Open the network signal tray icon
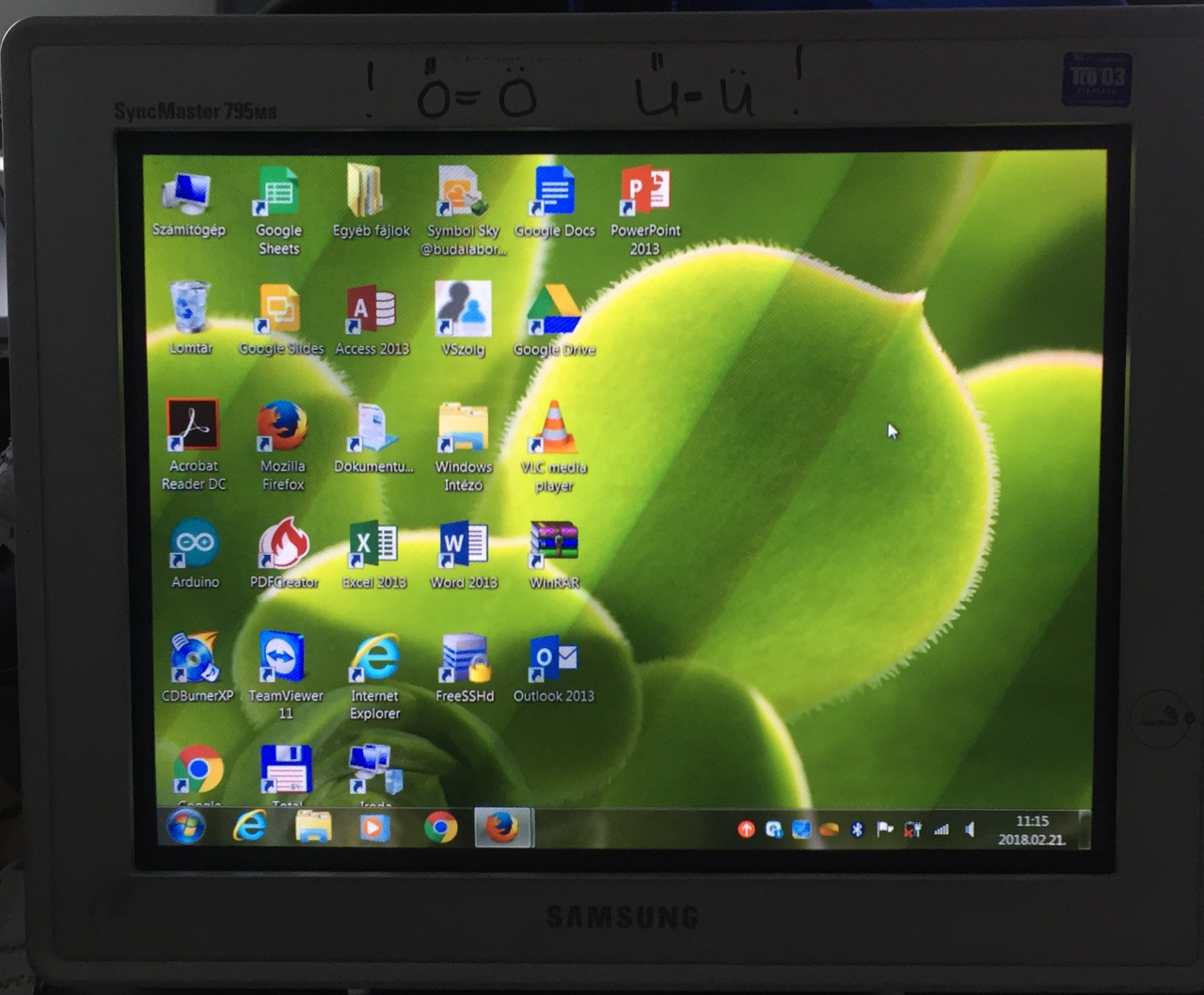The width and height of the screenshot is (1204, 995). [942, 829]
